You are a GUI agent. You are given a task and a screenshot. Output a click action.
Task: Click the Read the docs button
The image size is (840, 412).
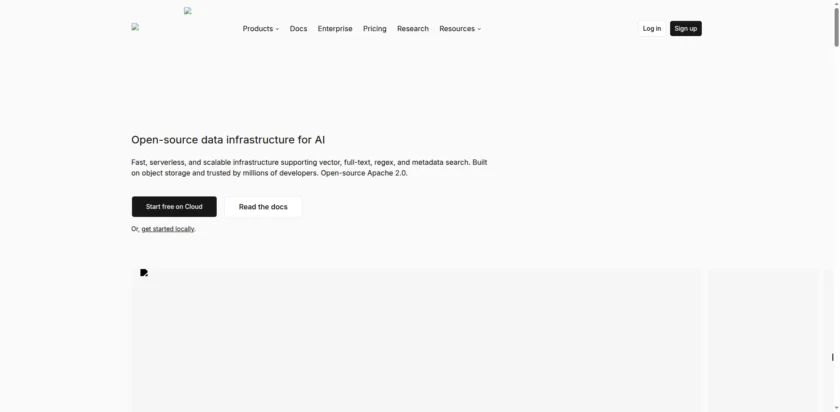point(263,207)
